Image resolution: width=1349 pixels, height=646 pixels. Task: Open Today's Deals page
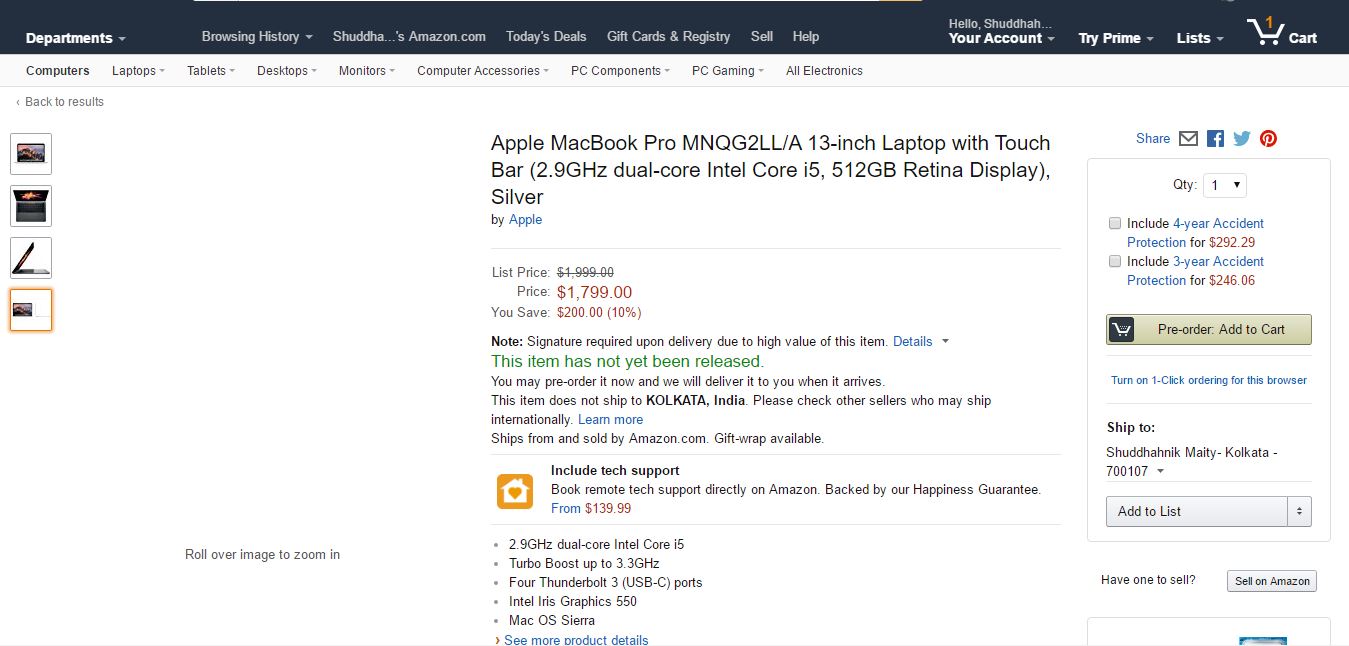coord(546,36)
